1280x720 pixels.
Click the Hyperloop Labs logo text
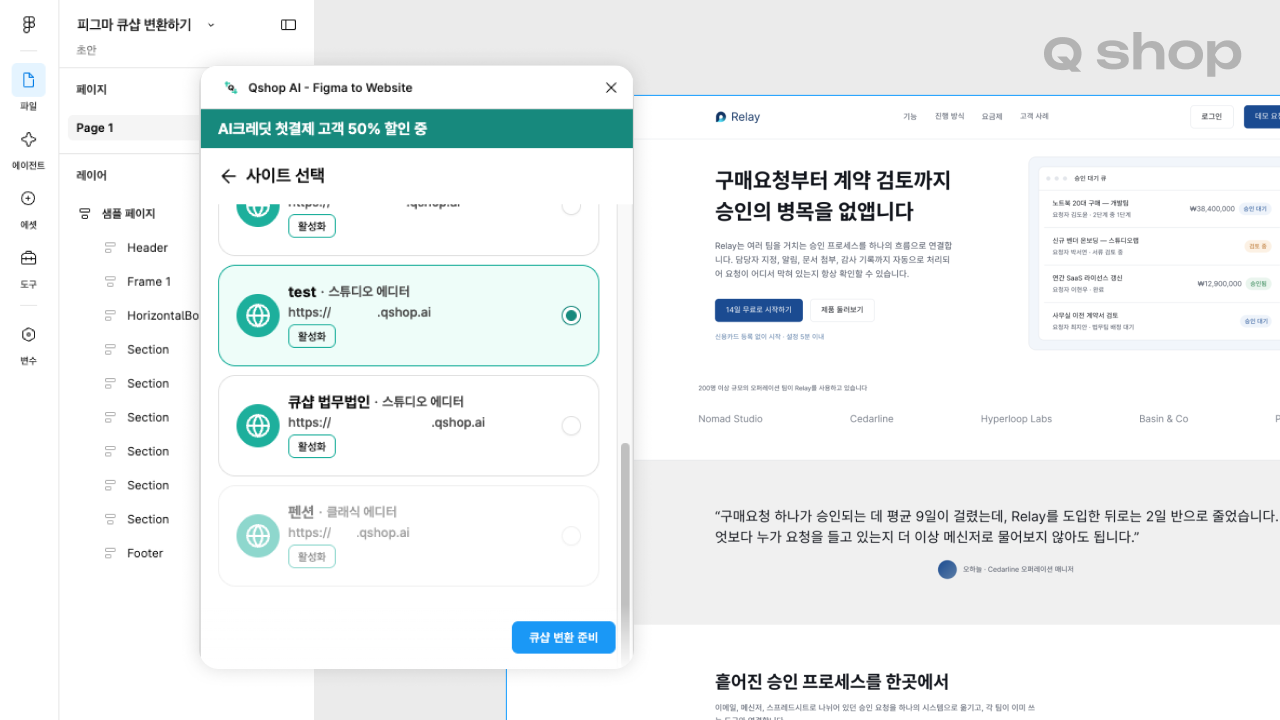[1016, 419]
